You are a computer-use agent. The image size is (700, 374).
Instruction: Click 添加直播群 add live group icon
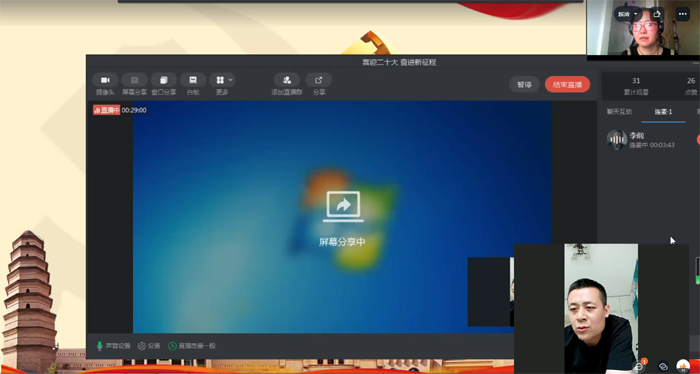click(287, 80)
